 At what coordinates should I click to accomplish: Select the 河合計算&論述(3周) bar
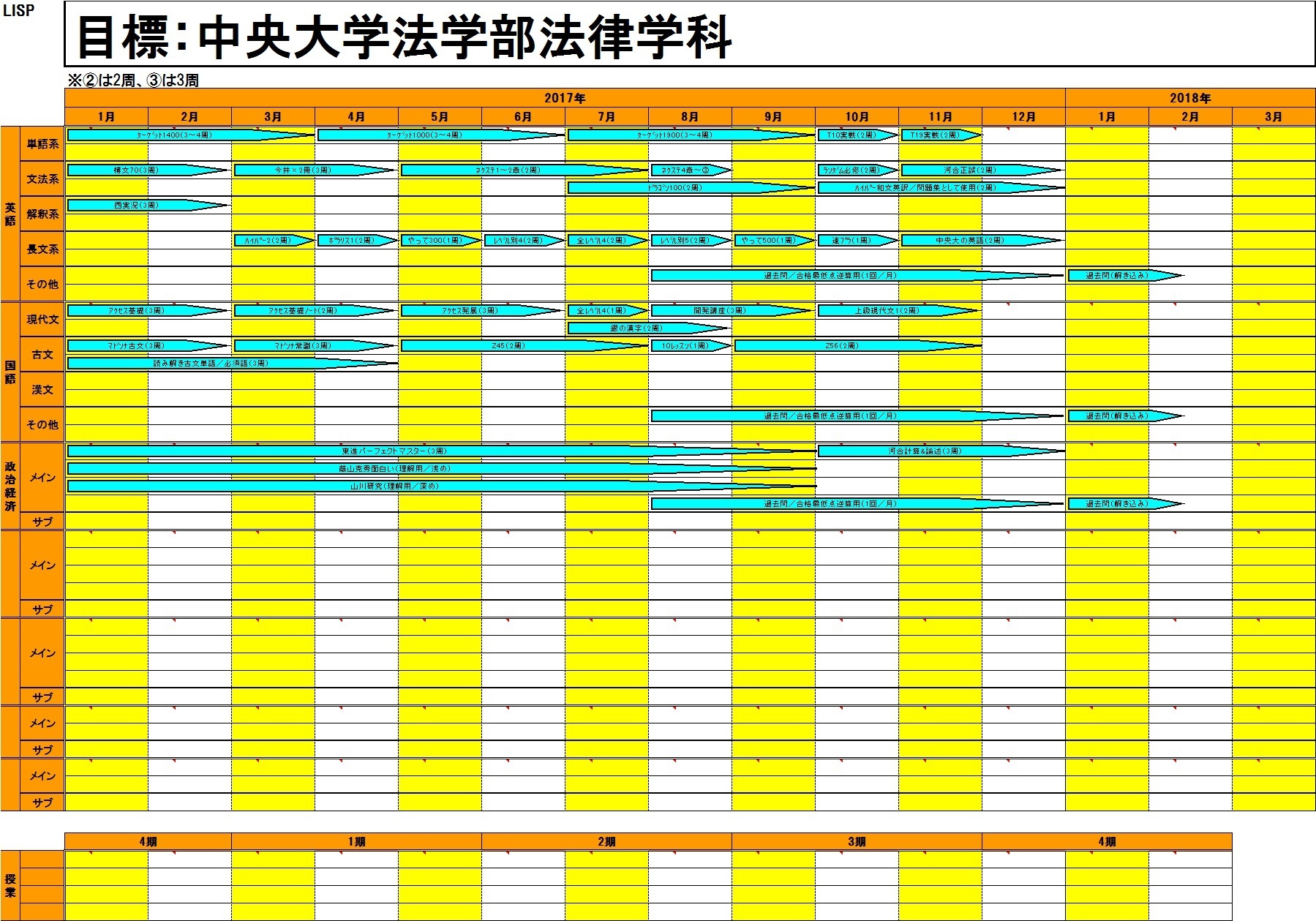click(x=940, y=451)
